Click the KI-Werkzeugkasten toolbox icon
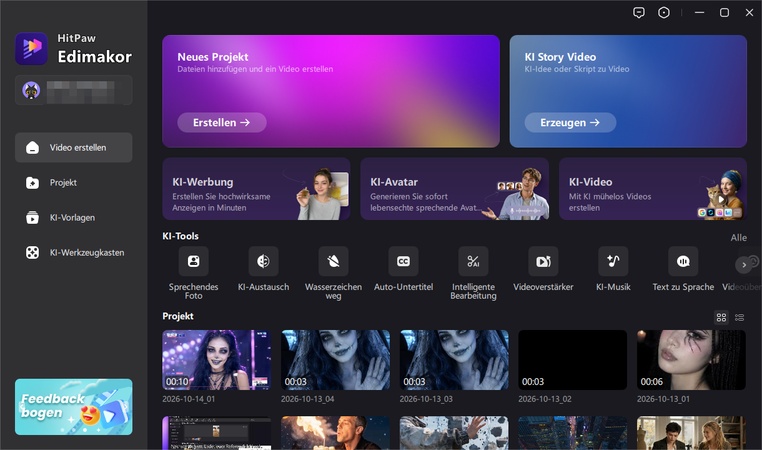The image size is (762, 450). pyautogui.click(x=32, y=253)
